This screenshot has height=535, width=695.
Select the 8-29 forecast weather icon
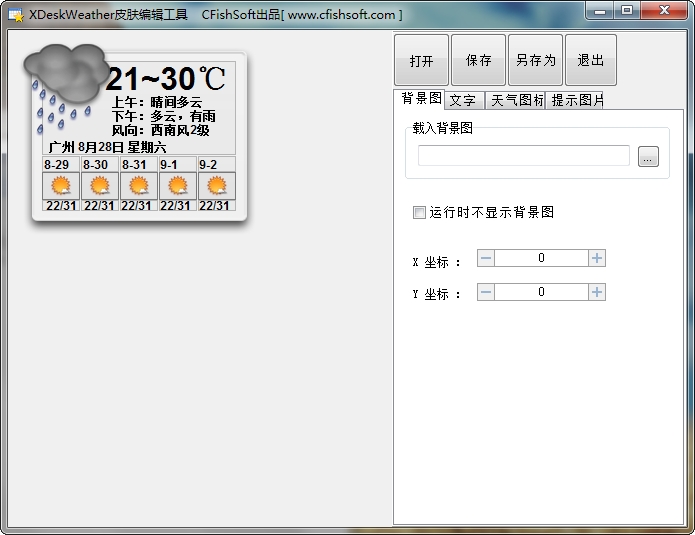tap(61, 186)
